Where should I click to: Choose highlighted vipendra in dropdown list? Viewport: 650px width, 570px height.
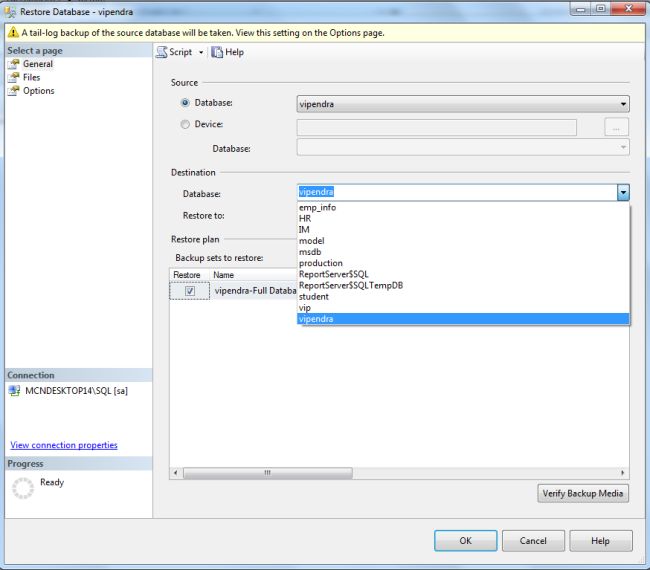click(463, 319)
